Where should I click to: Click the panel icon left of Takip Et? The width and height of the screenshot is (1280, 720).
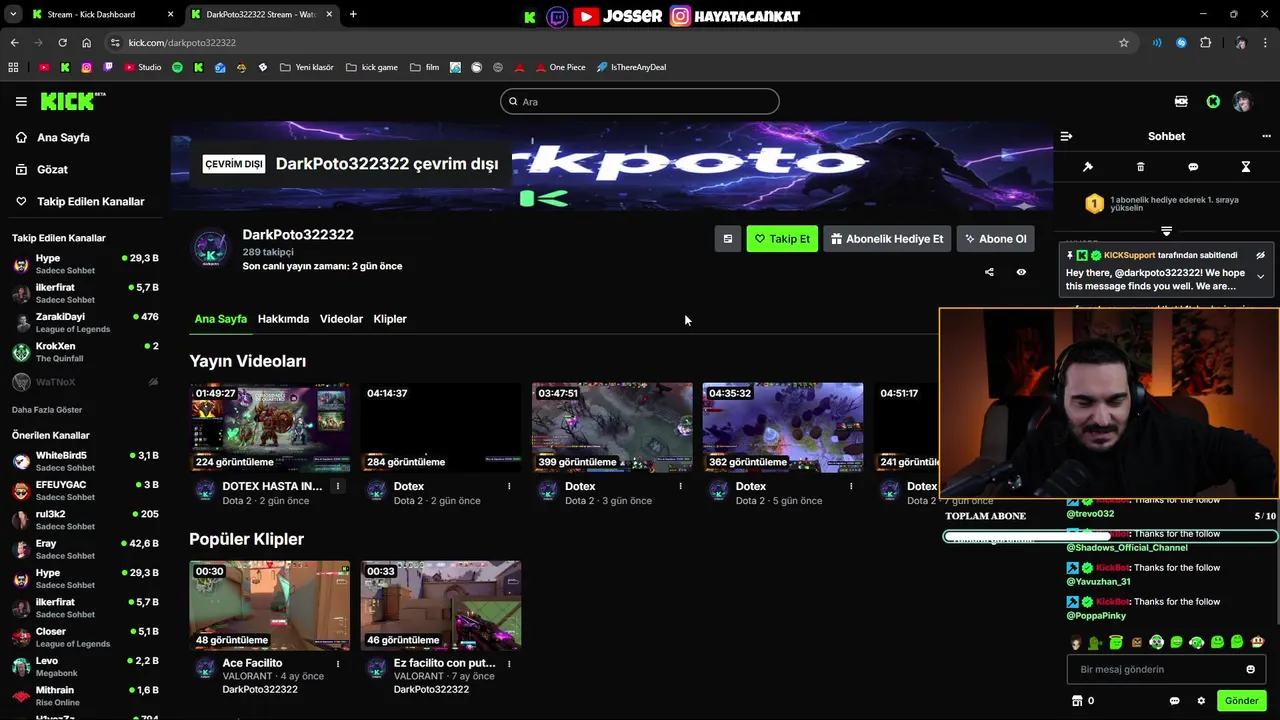[x=728, y=239]
